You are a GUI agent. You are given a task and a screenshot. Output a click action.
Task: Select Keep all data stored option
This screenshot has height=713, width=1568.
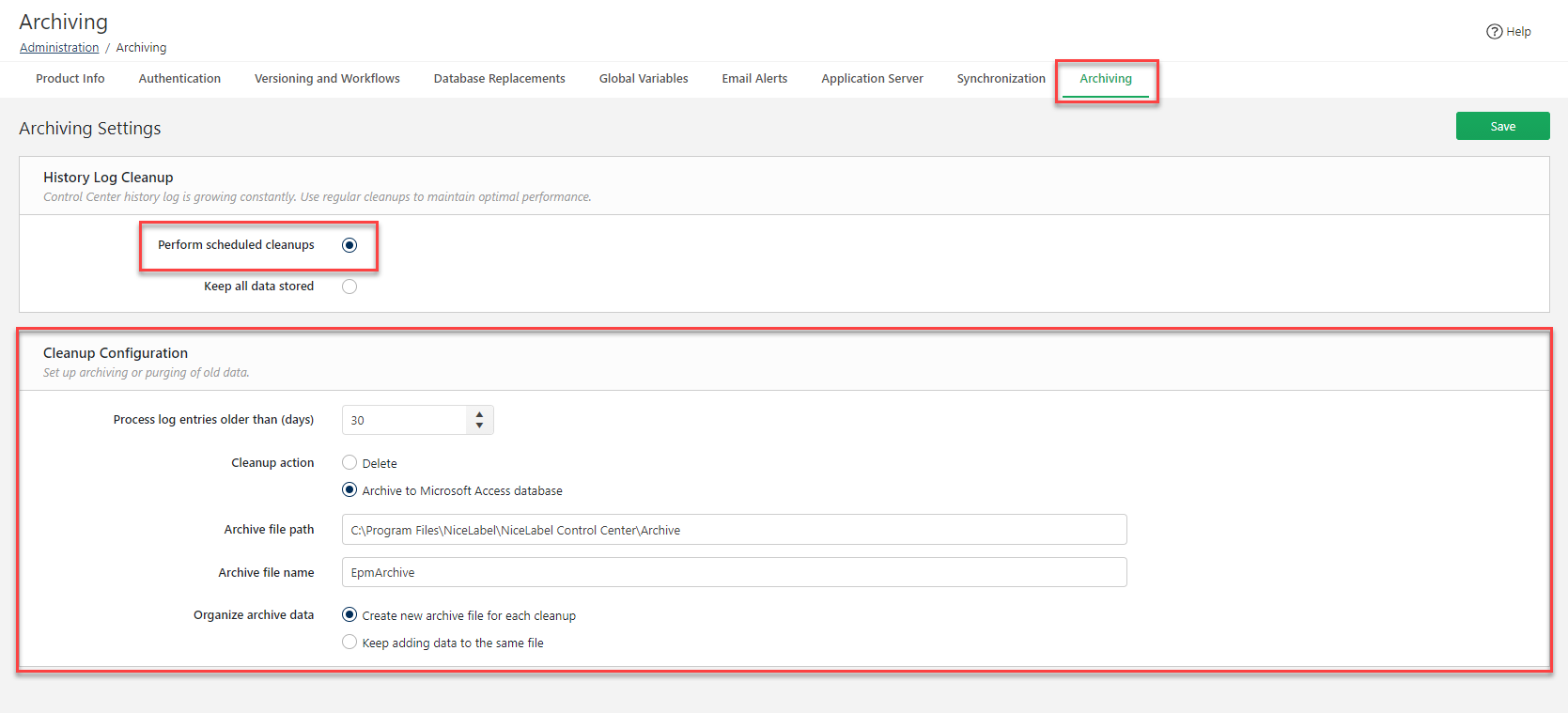349,287
